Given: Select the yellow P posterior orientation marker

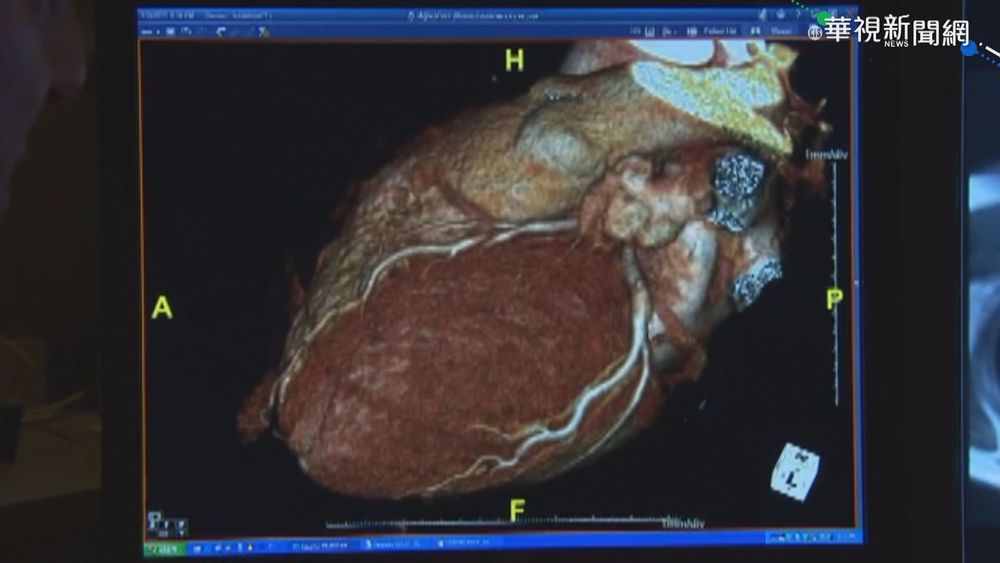Looking at the screenshot, I should (834, 299).
